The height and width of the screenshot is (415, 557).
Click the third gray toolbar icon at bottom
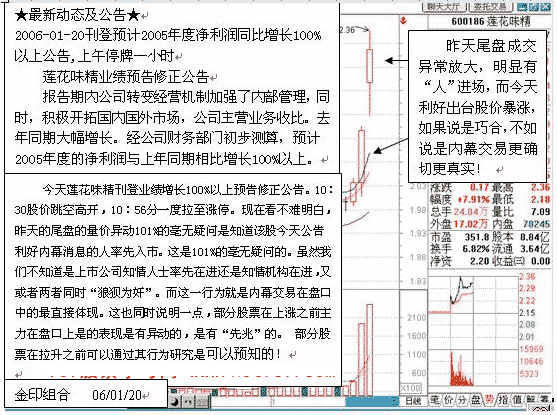coord(202,401)
